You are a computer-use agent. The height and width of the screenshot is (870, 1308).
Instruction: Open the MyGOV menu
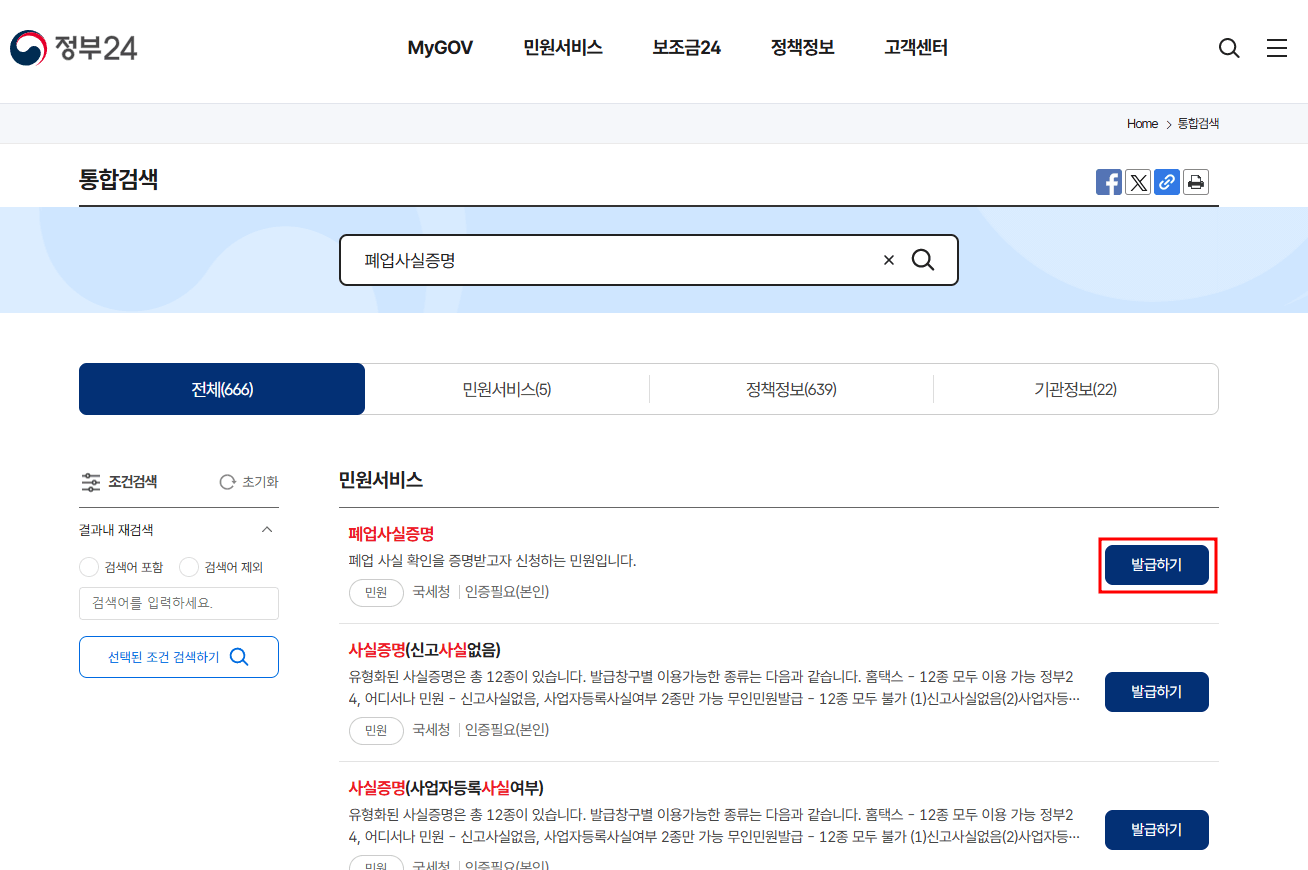[x=440, y=48]
